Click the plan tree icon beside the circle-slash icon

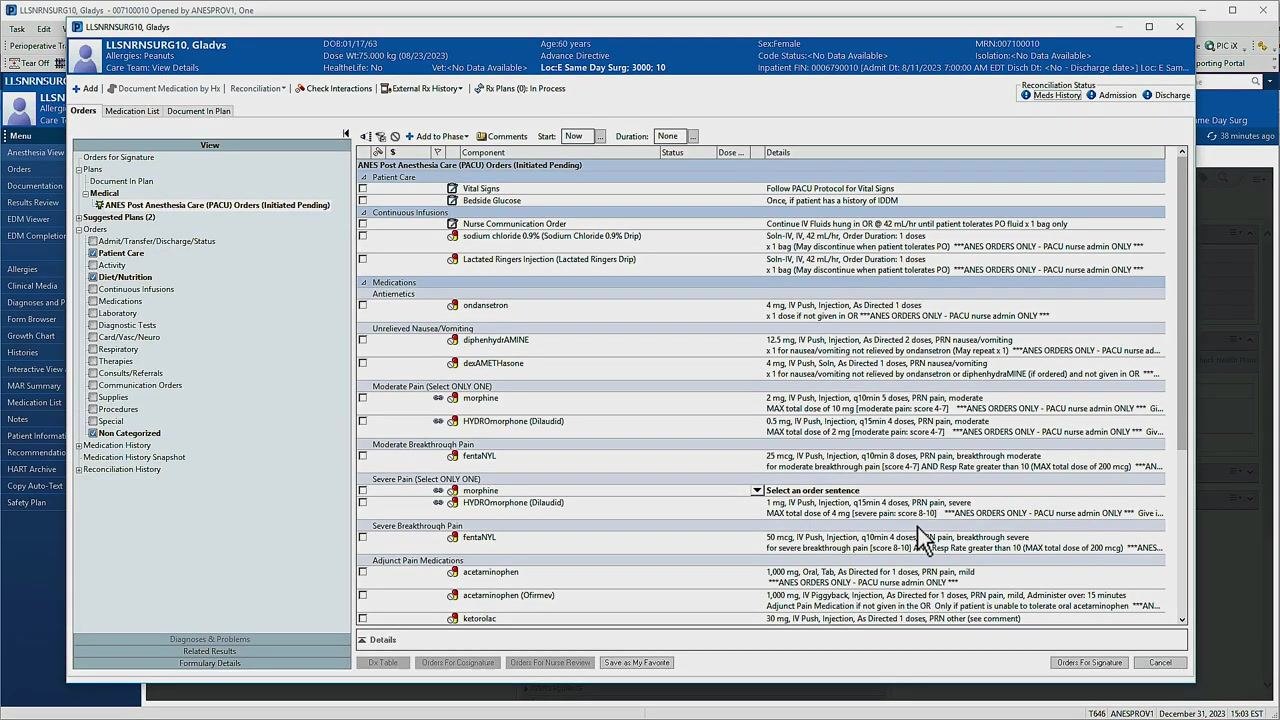[381, 137]
